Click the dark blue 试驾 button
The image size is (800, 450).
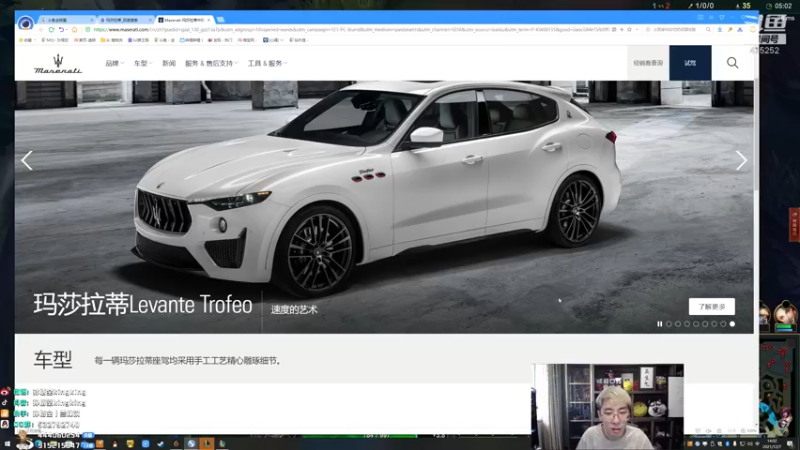(x=690, y=63)
